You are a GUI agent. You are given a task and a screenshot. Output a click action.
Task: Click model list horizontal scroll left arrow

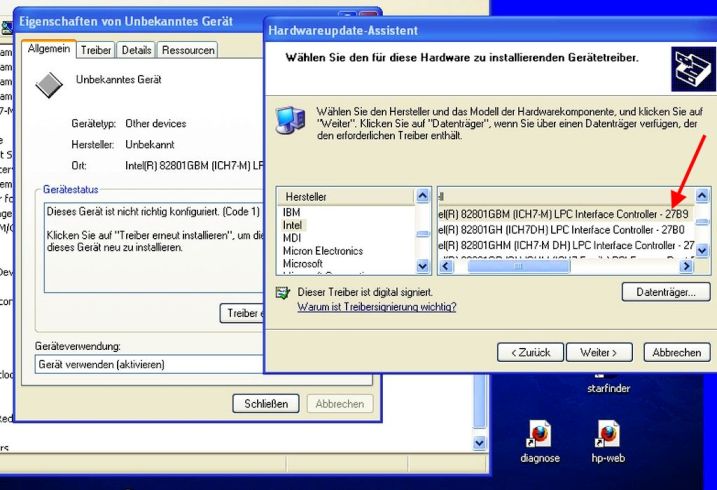point(446,266)
